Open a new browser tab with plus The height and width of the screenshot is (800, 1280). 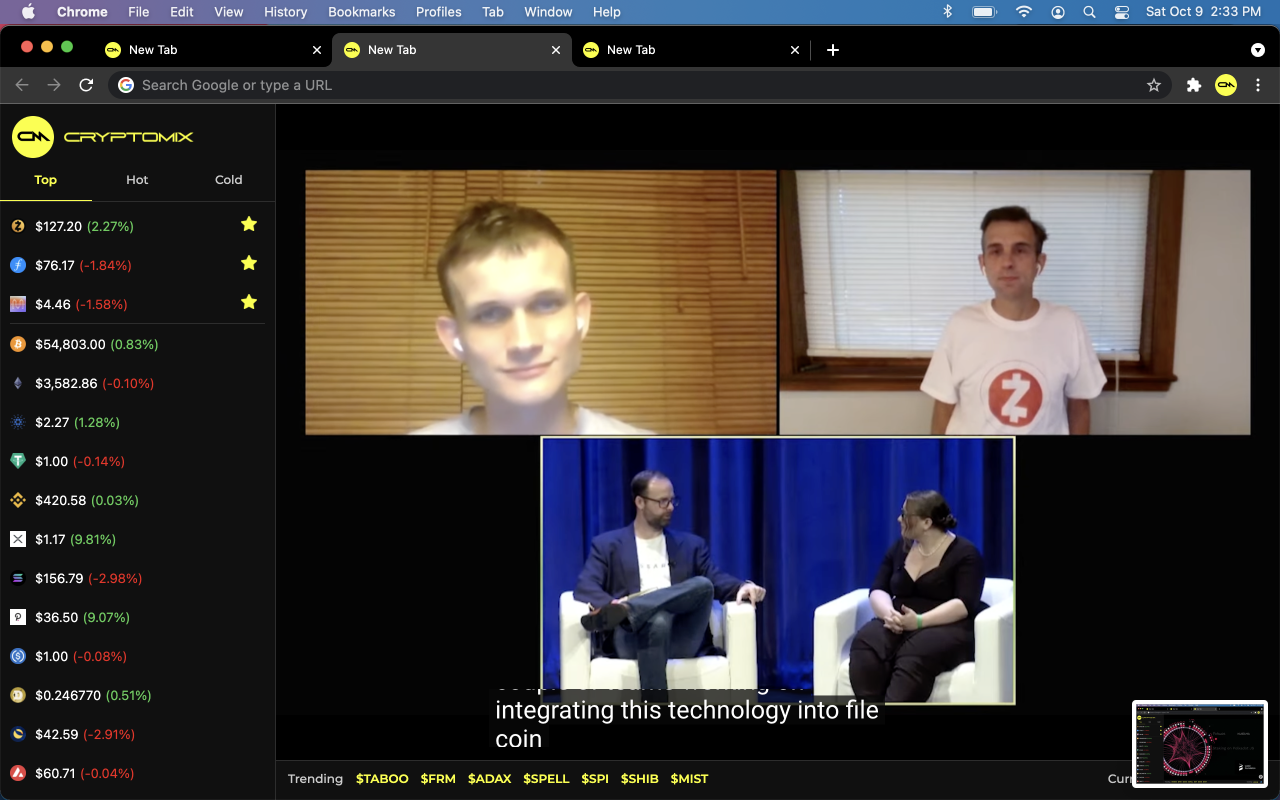click(x=832, y=50)
